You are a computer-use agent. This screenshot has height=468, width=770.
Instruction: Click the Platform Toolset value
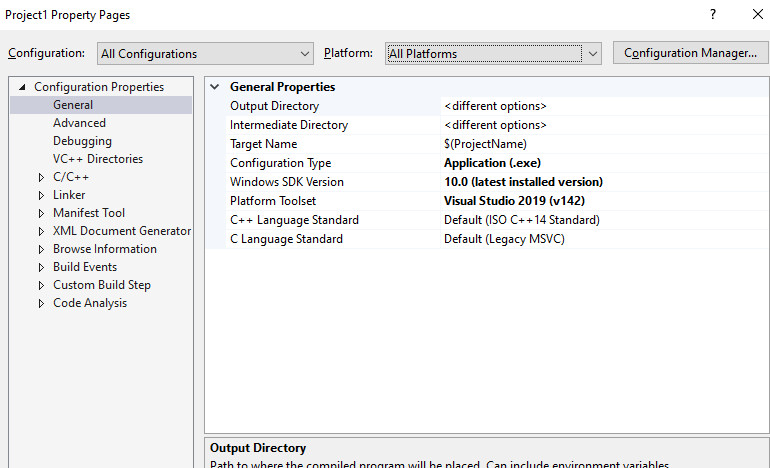pos(600,201)
